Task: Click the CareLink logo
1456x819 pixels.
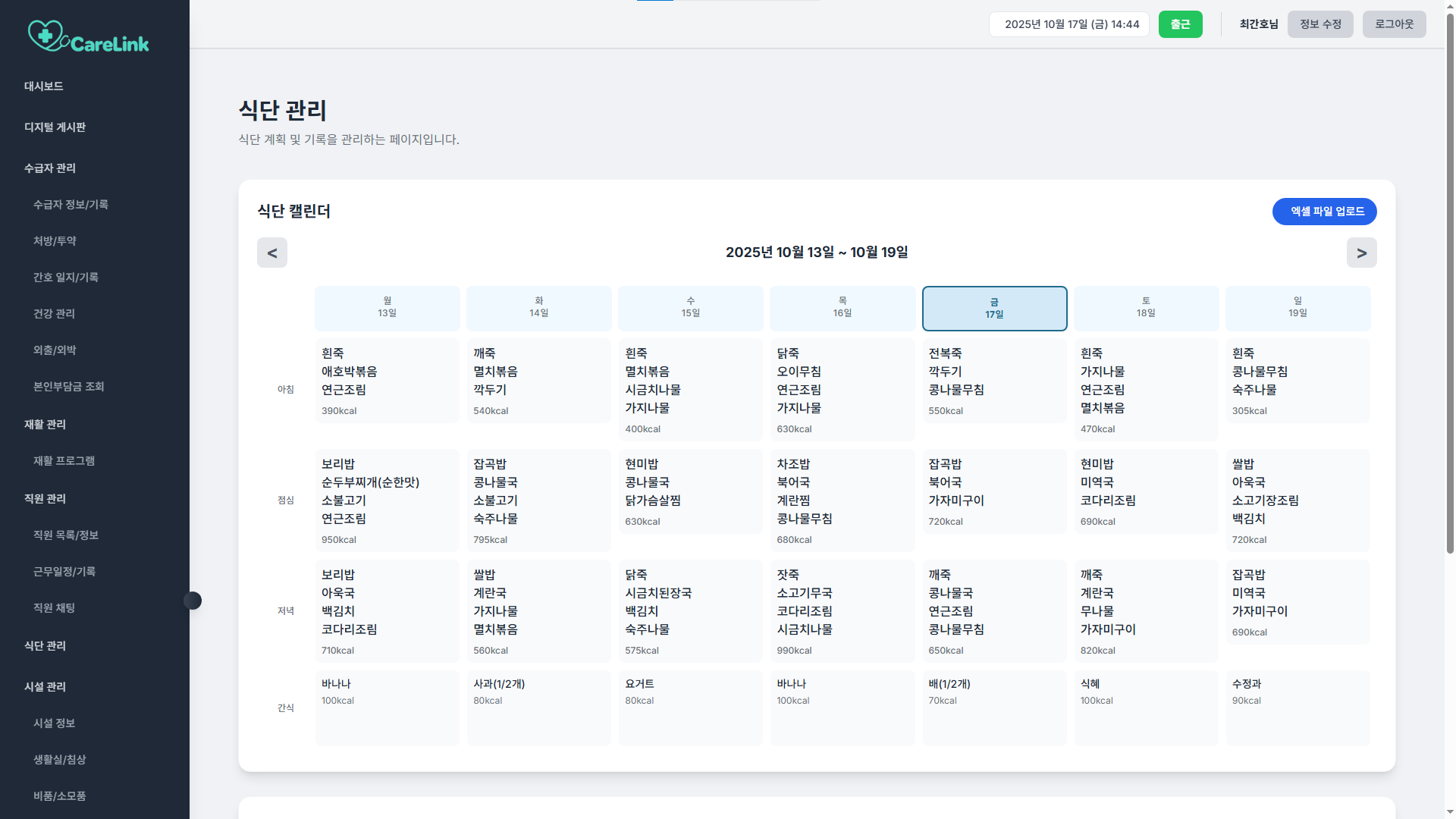Action: click(x=89, y=36)
